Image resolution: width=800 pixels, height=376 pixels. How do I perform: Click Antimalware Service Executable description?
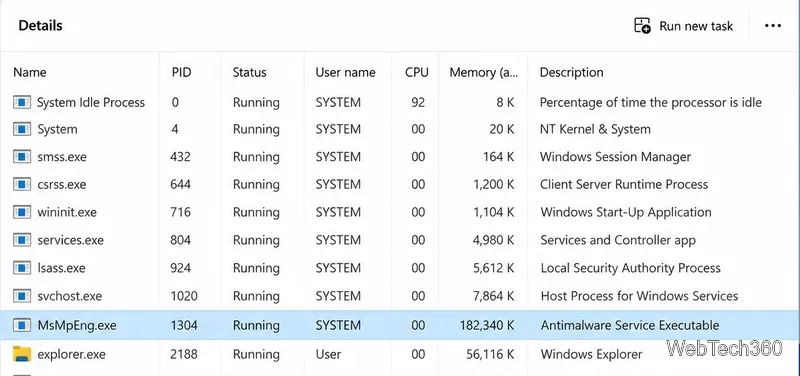tap(630, 325)
